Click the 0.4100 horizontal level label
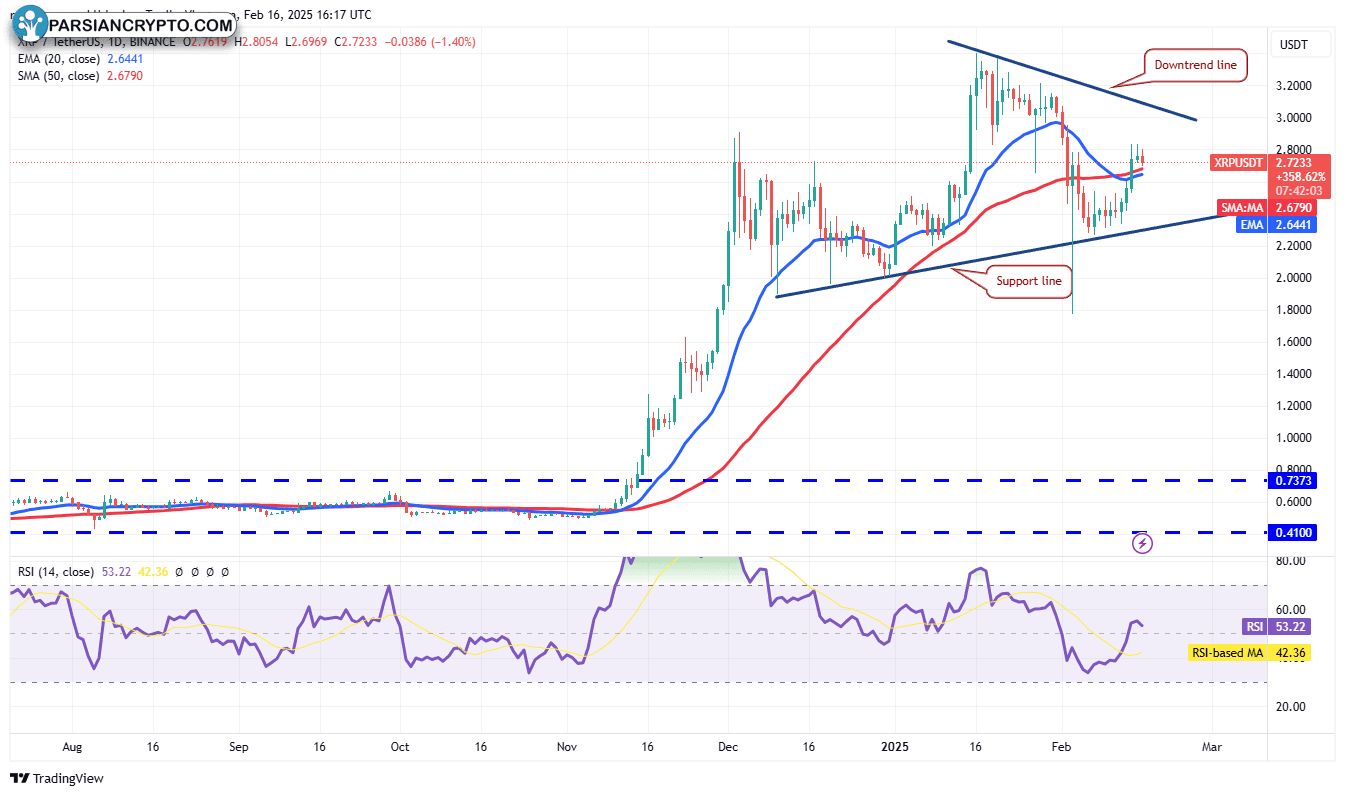Viewport: 1345px width, 796px height. pyautogui.click(x=1292, y=533)
